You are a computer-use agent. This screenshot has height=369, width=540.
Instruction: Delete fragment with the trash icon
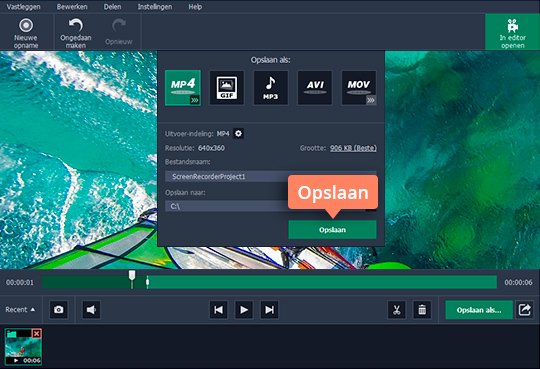(422, 310)
